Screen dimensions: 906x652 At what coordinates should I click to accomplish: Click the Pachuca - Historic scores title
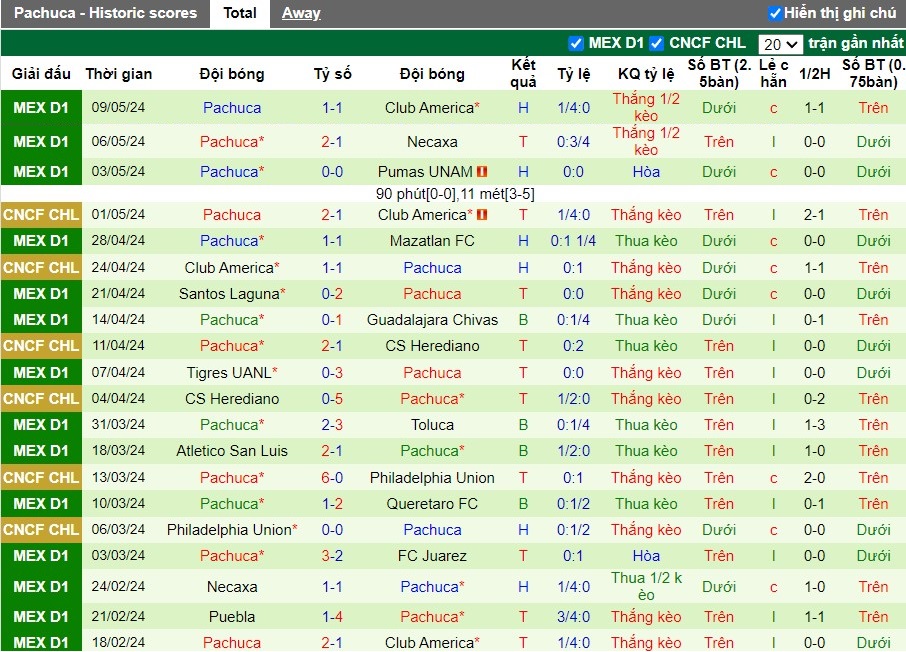(x=105, y=13)
